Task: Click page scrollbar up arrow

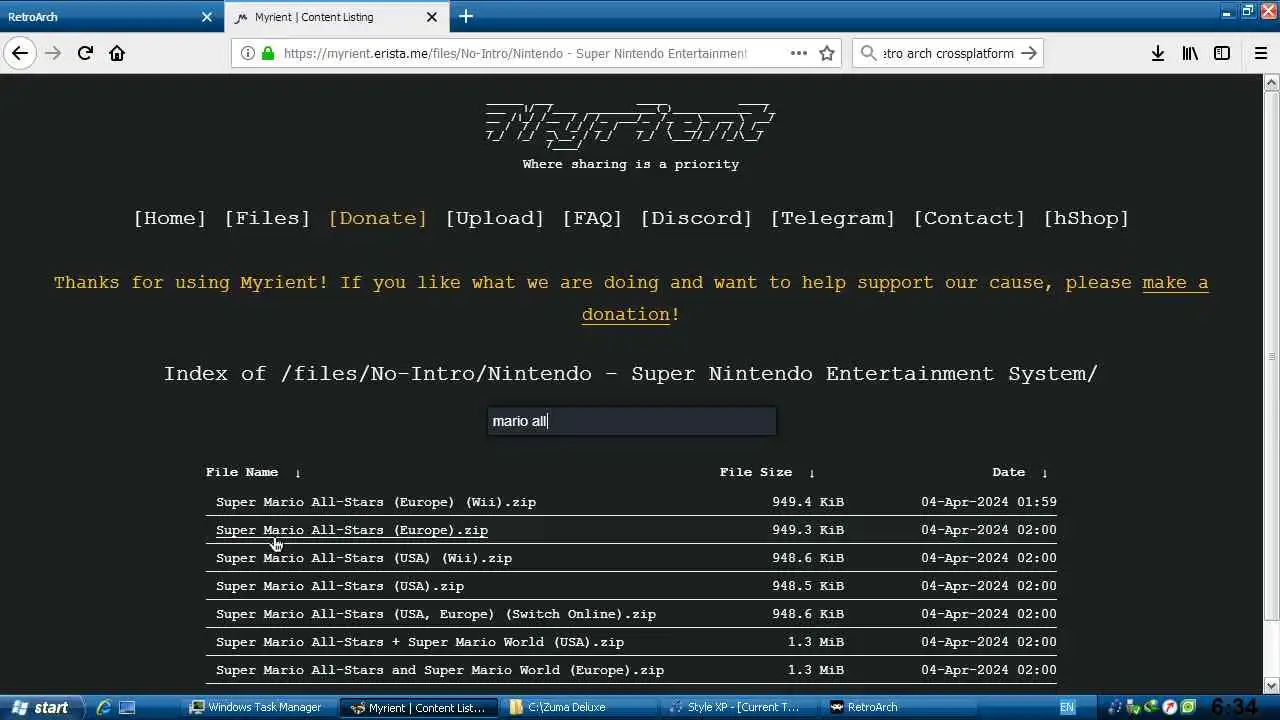Action: coord(1272,82)
